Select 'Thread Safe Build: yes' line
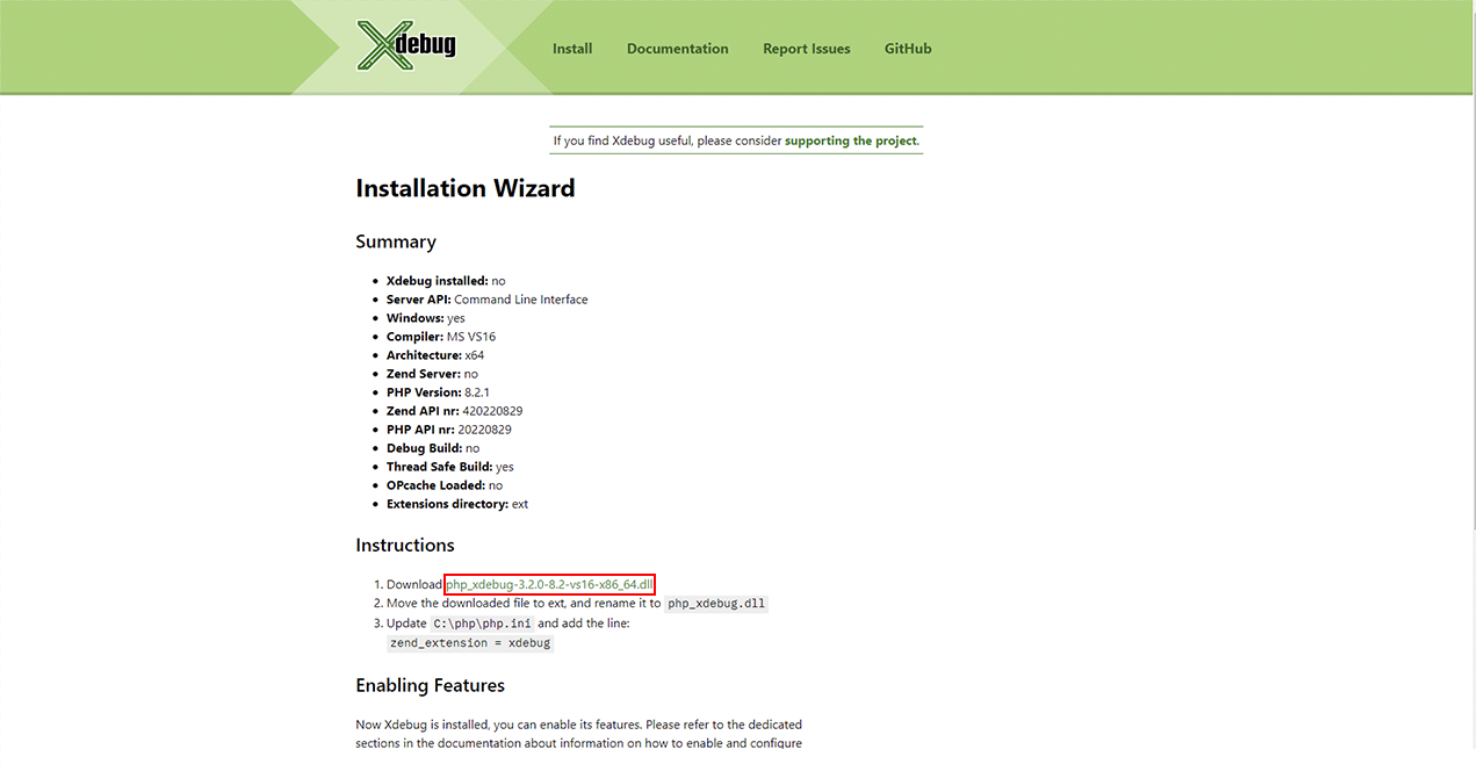Image resolution: width=1476 pixels, height=778 pixels. [x=450, y=467]
